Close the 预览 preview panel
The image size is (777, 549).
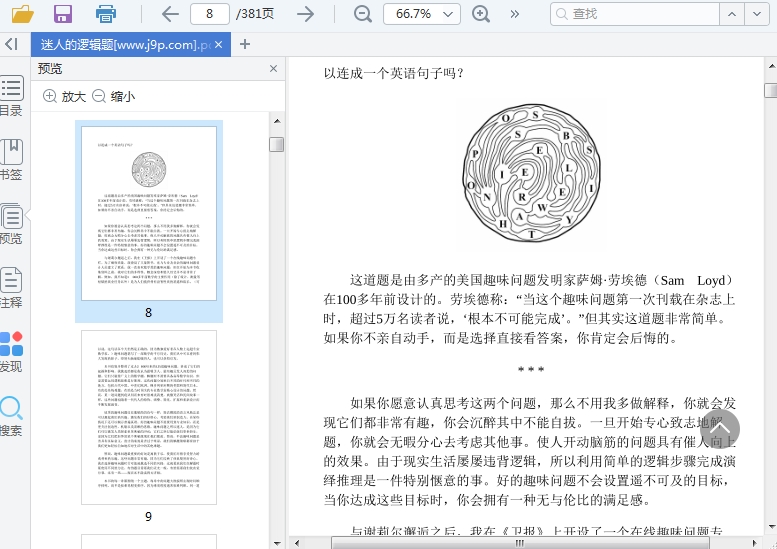click(x=274, y=69)
